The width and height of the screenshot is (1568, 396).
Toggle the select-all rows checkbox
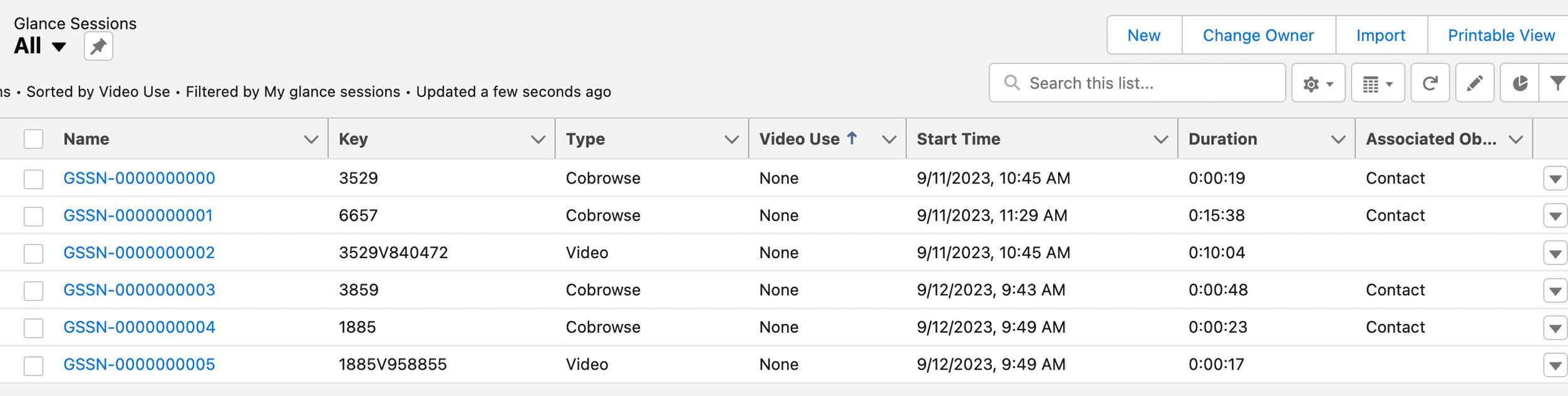pos(33,139)
